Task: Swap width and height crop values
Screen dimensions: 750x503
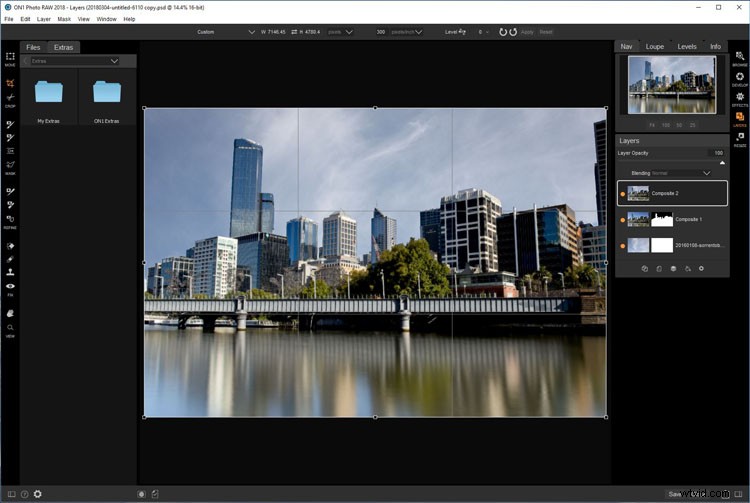Action: pyautogui.click(x=294, y=32)
